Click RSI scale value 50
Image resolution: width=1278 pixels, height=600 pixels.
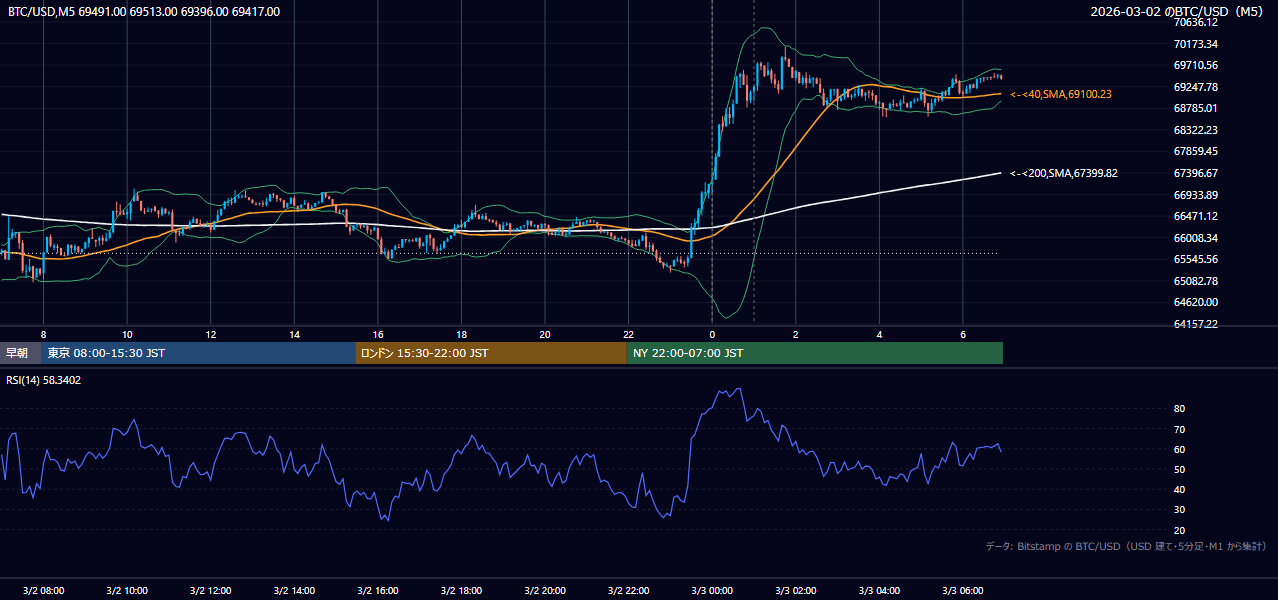pyautogui.click(x=1179, y=469)
